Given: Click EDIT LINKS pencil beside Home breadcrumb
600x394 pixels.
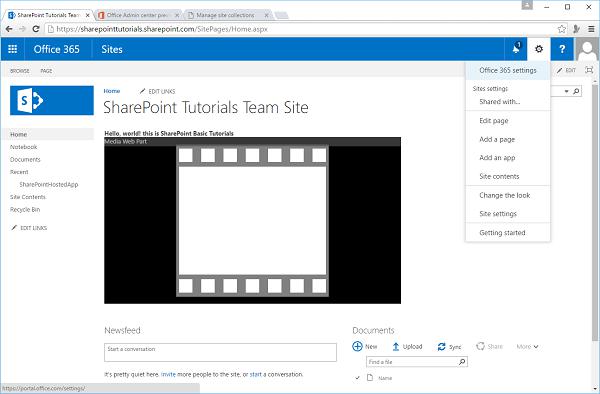Looking at the screenshot, I should [x=142, y=91].
